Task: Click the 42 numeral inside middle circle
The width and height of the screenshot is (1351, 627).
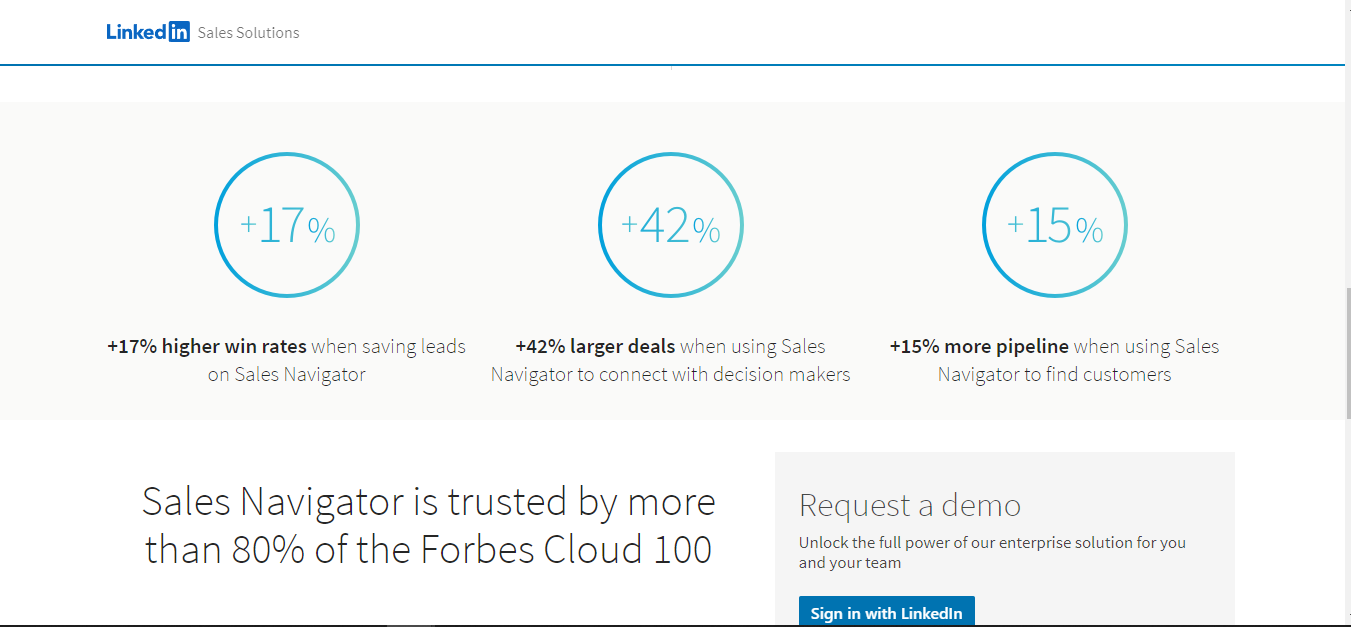Action: tap(665, 226)
